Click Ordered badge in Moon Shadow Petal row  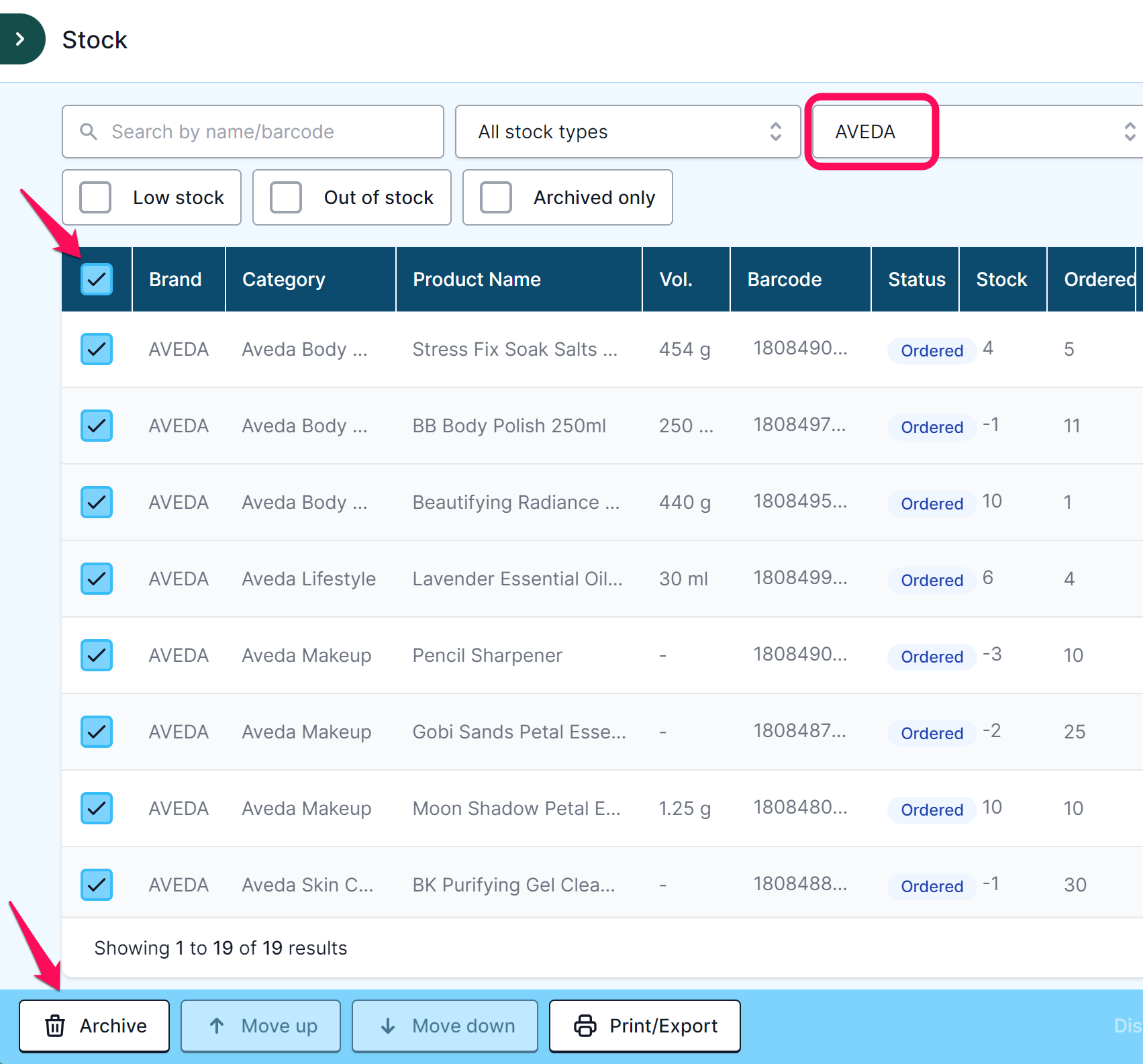click(x=932, y=810)
